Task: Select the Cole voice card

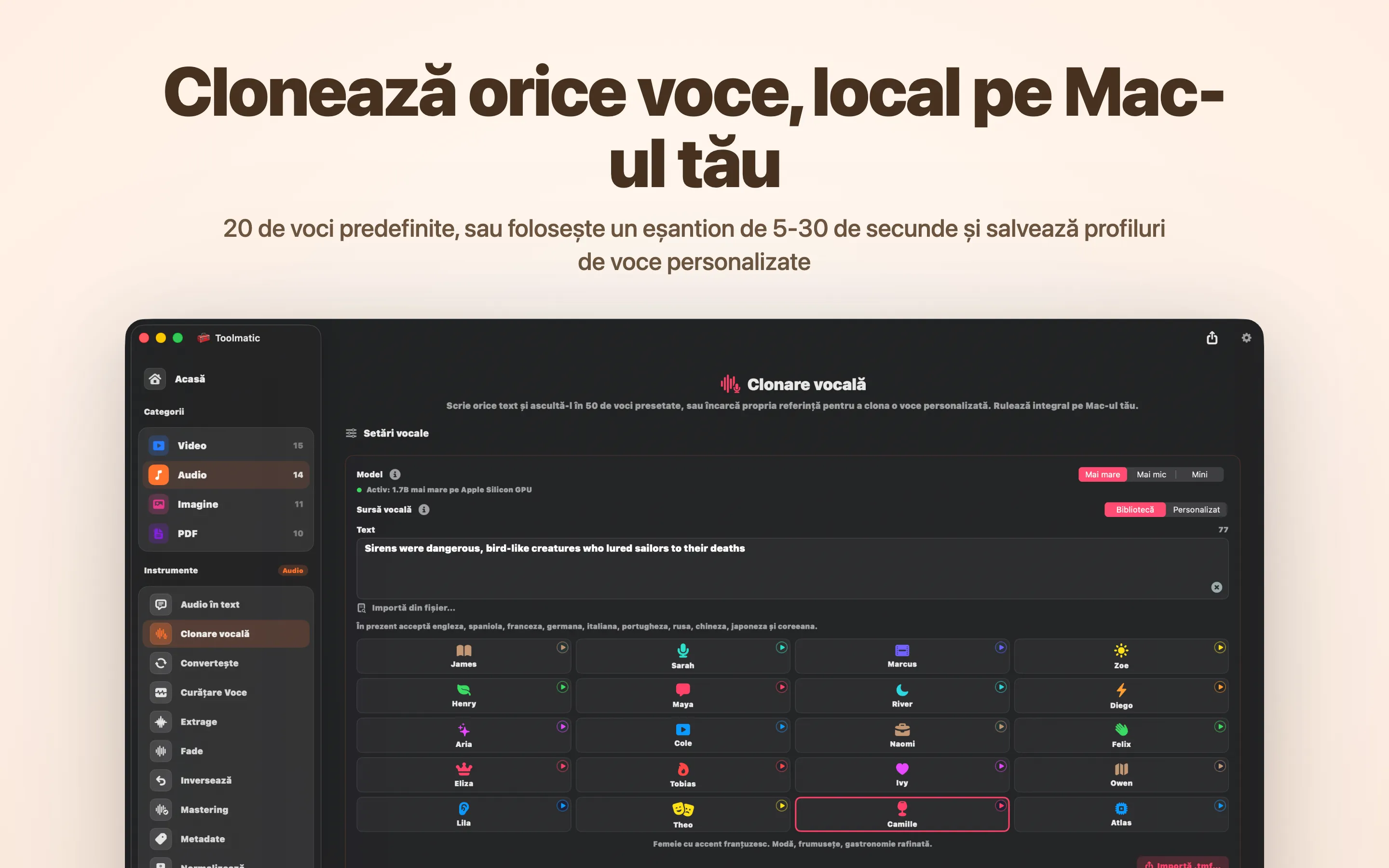Action: coord(683,735)
